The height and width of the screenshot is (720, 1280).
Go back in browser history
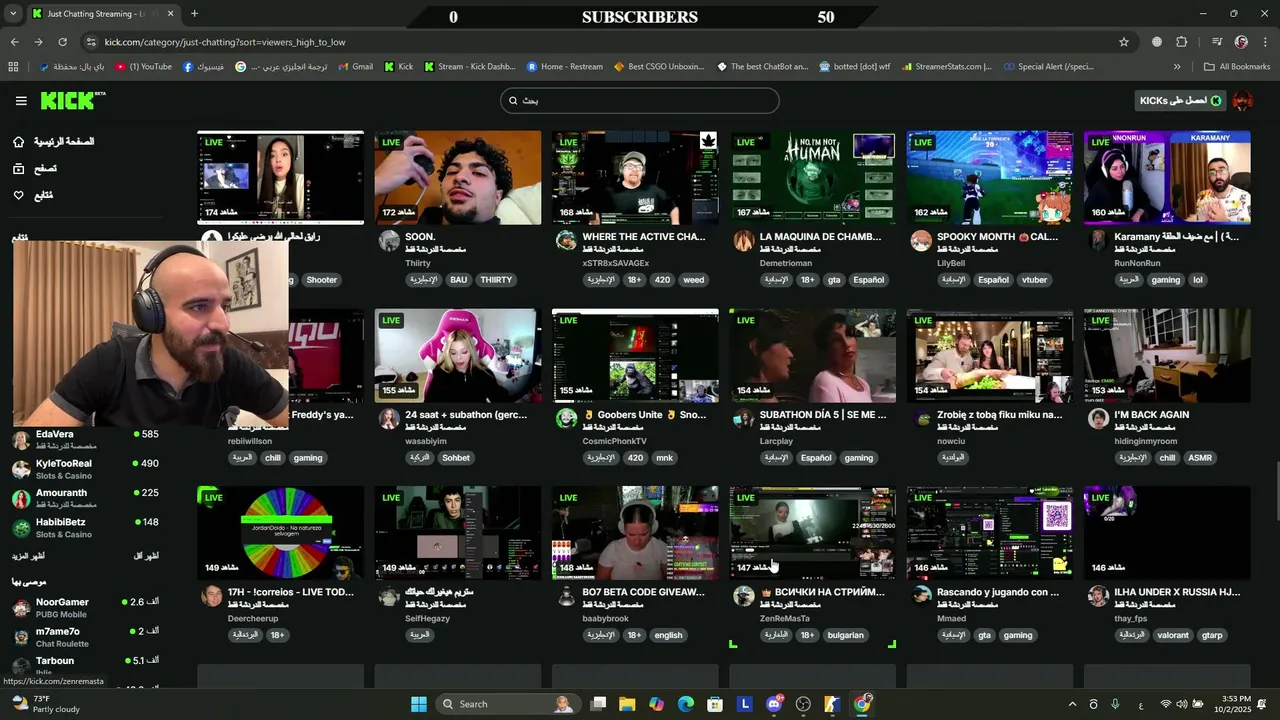click(14, 42)
